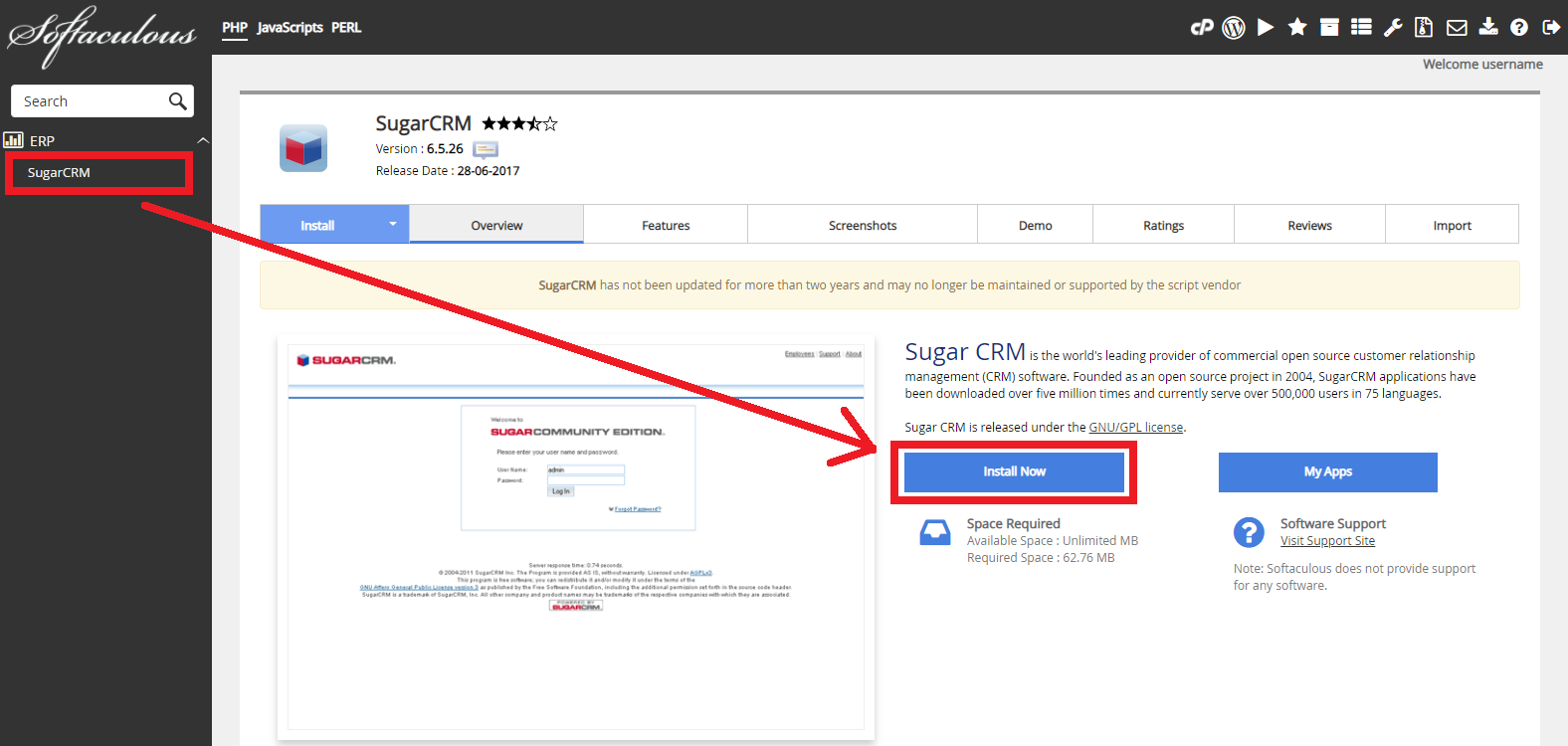Click the Softaculous logo

[x=102, y=36]
